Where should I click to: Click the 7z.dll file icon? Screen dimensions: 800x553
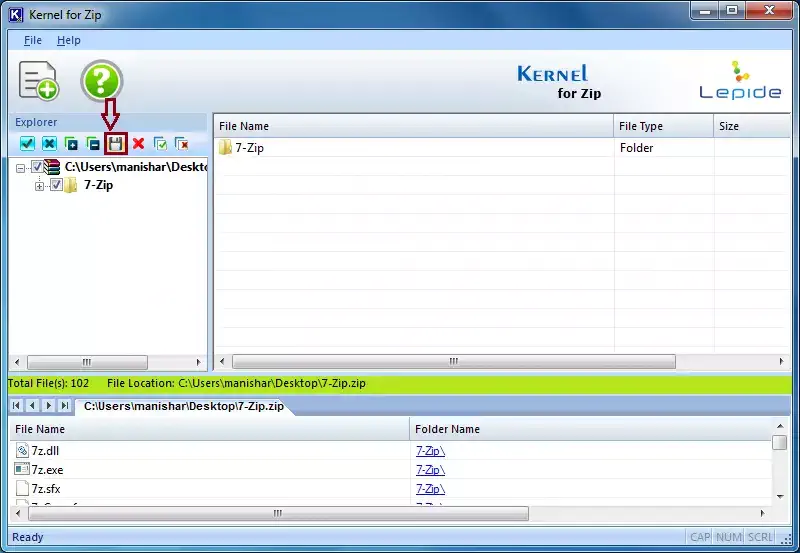pyautogui.click(x=22, y=450)
